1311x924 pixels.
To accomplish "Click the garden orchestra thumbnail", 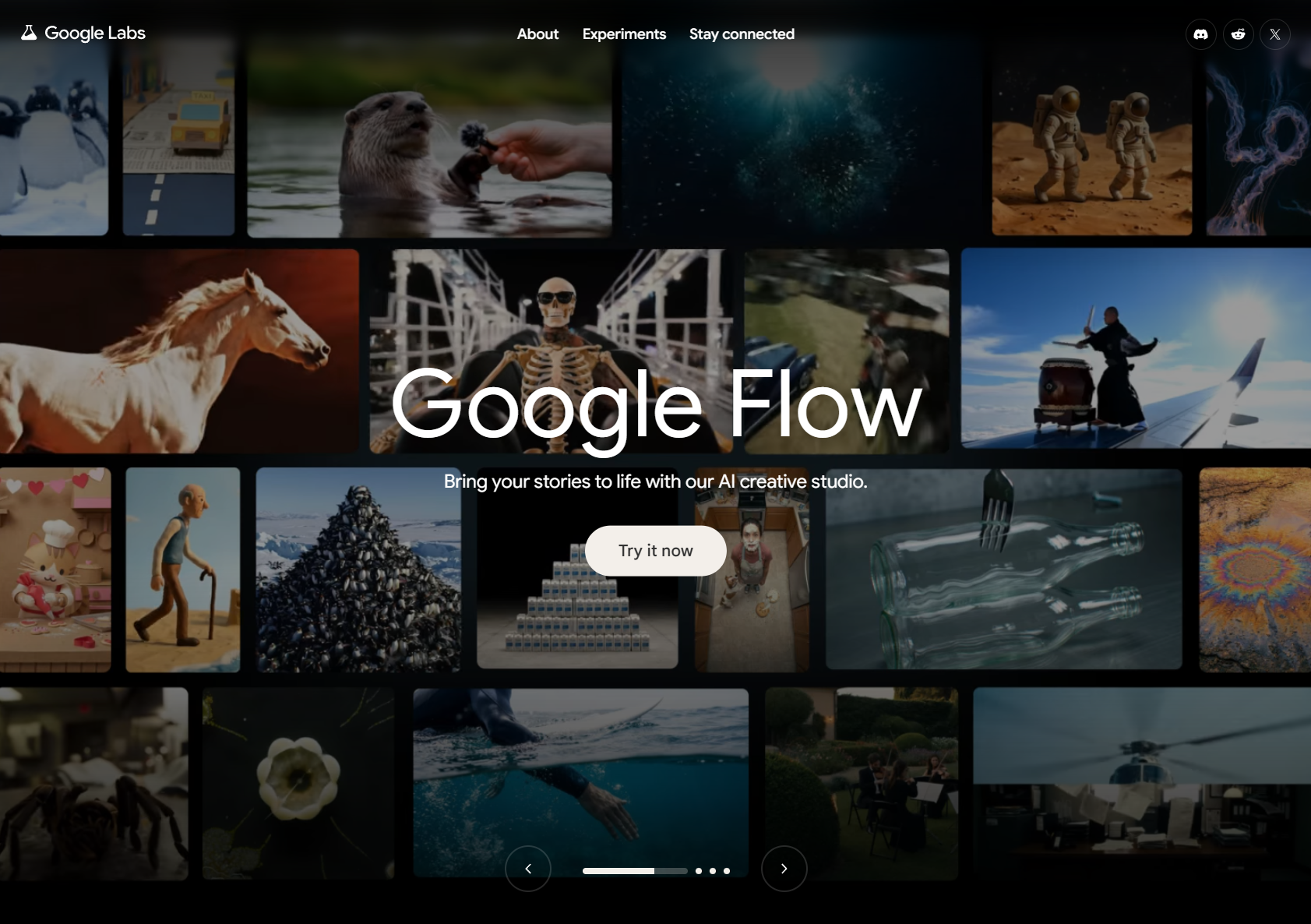I will point(862,784).
